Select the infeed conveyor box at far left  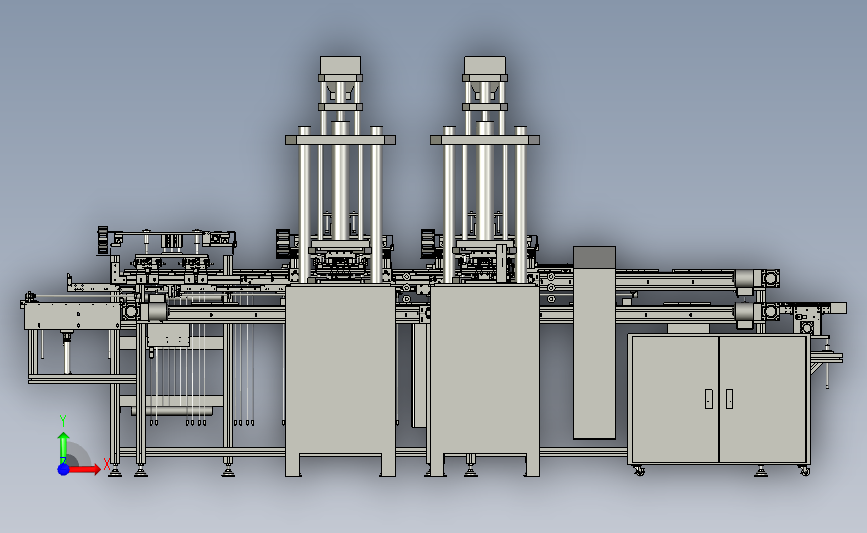pyautogui.click(x=72, y=316)
